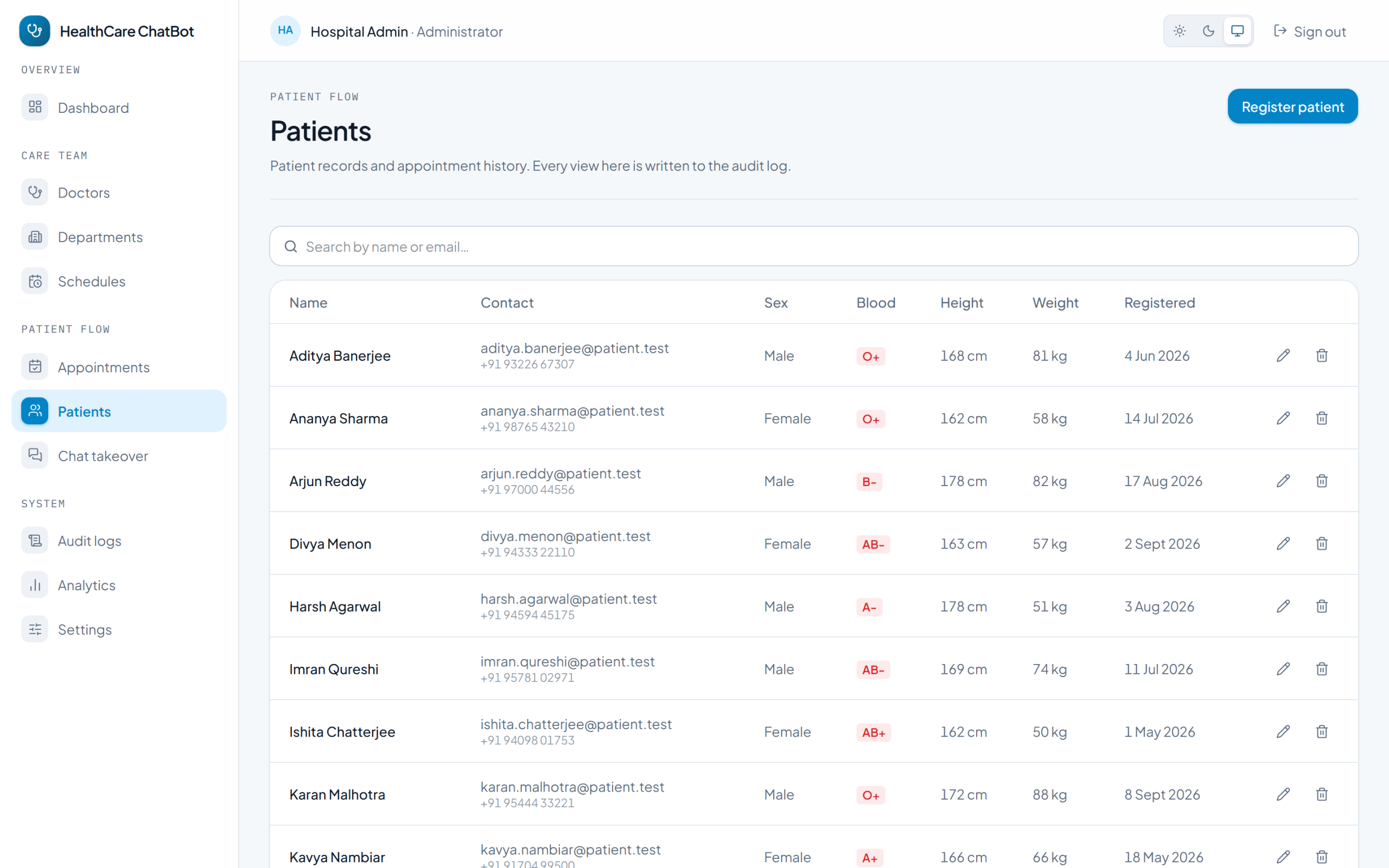Open Dashboard in the sidebar

[x=119, y=107]
